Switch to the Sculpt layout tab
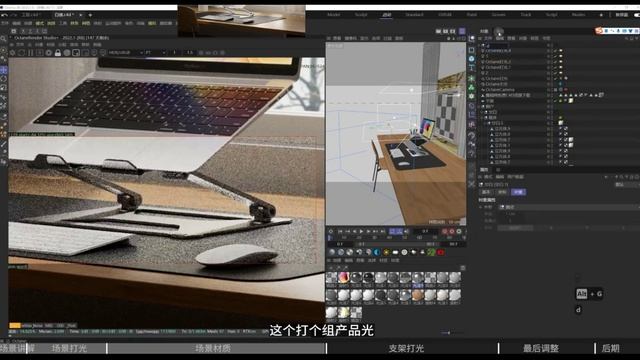640x360 pixels. [361, 15]
